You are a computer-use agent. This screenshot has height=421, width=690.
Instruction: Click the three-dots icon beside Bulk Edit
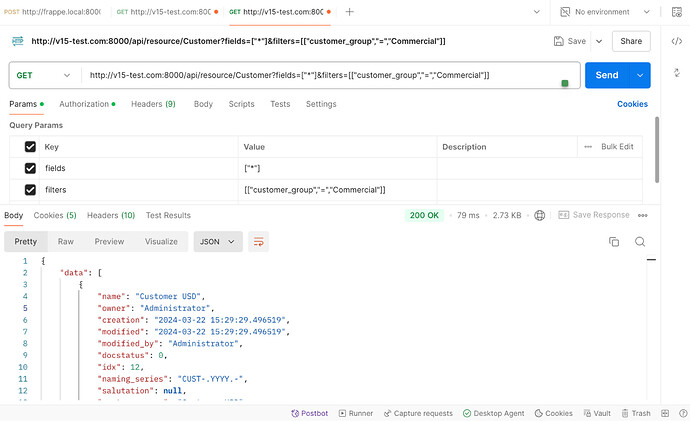point(588,147)
